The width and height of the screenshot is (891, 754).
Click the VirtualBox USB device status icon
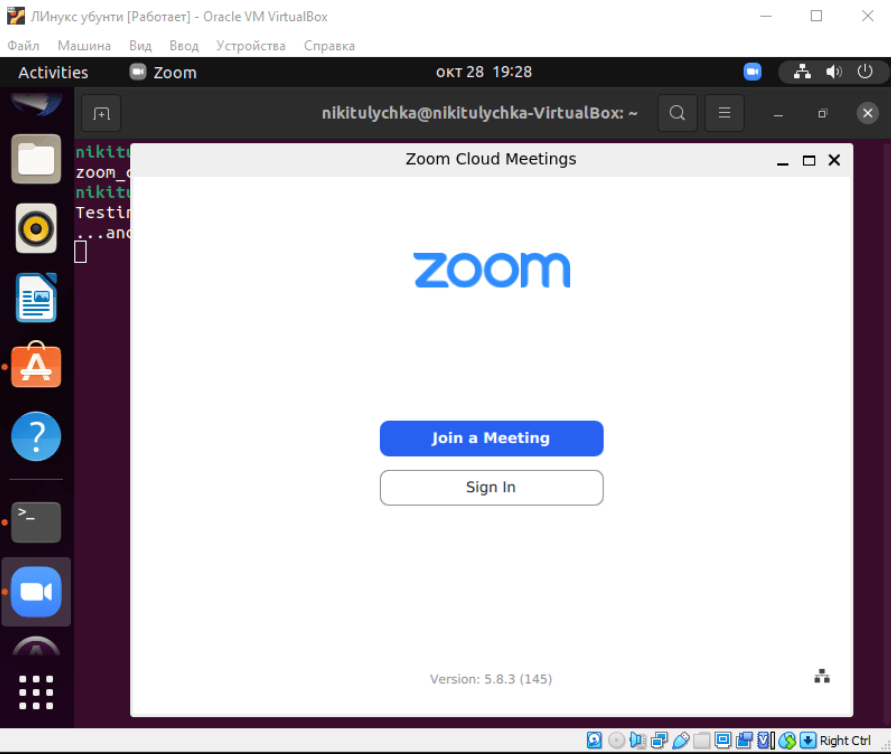[x=681, y=741]
